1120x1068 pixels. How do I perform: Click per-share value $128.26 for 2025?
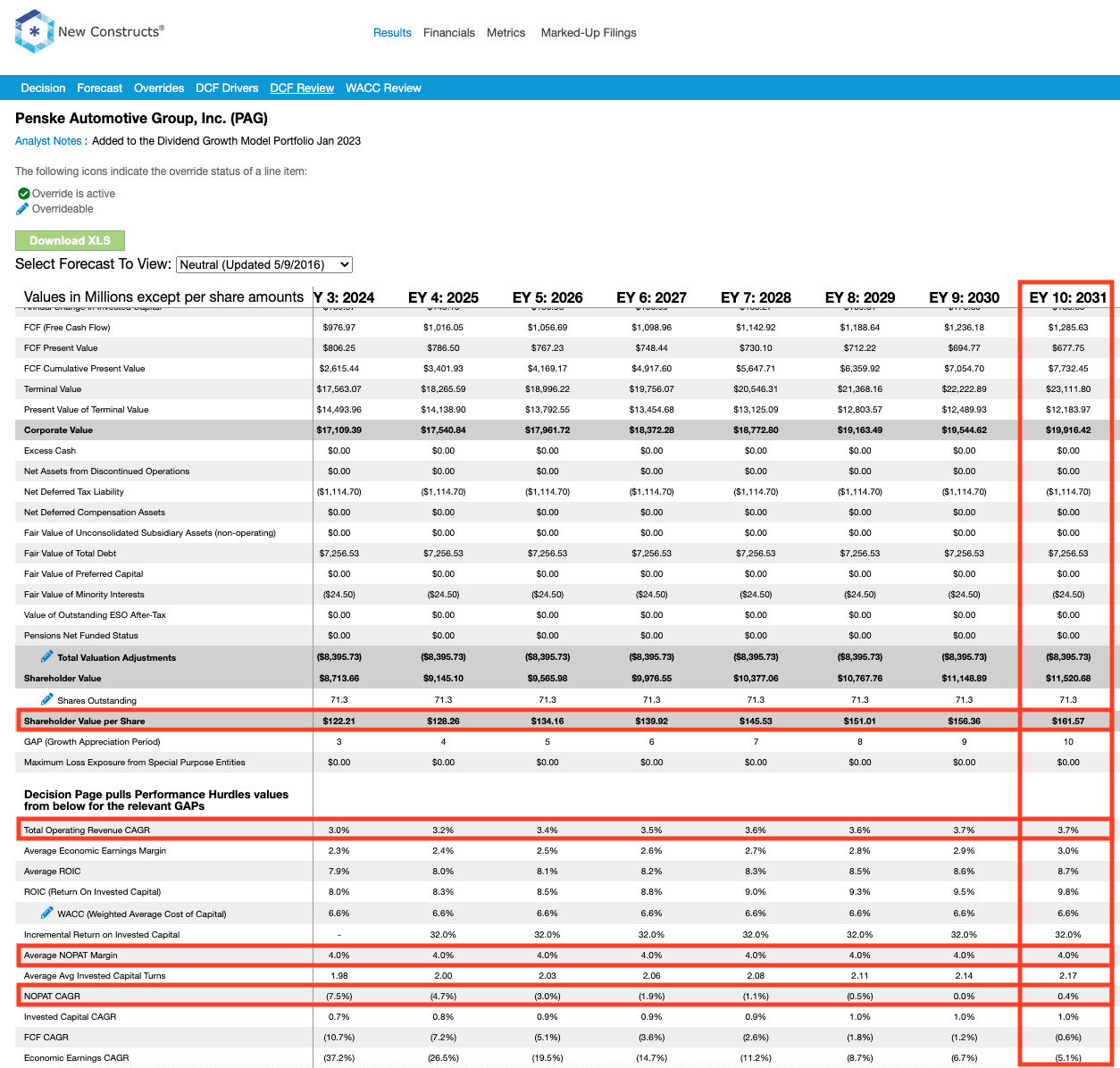coord(443,721)
